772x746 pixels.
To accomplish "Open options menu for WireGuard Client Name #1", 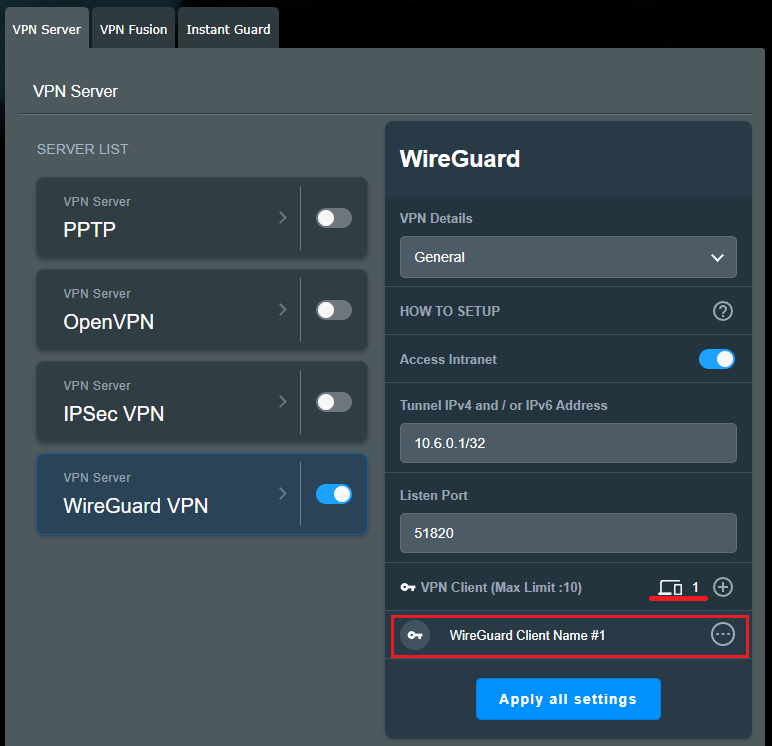I will [723, 634].
